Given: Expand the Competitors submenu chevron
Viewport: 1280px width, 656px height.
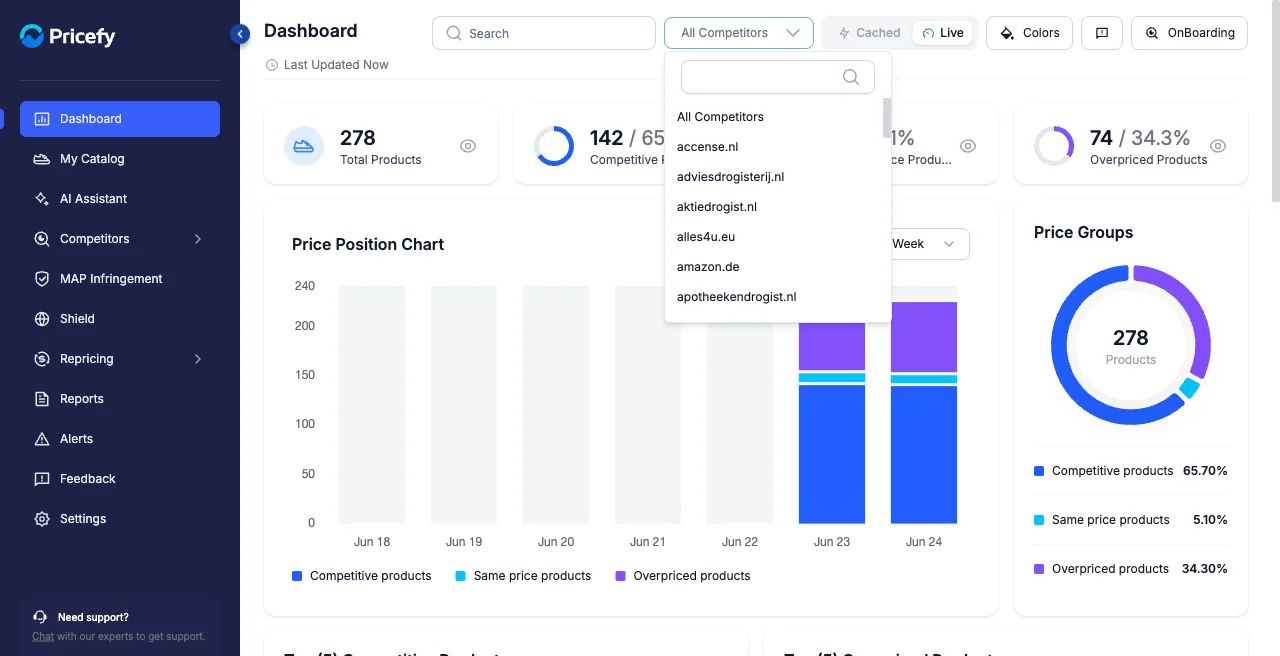Looking at the screenshot, I should click(198, 239).
